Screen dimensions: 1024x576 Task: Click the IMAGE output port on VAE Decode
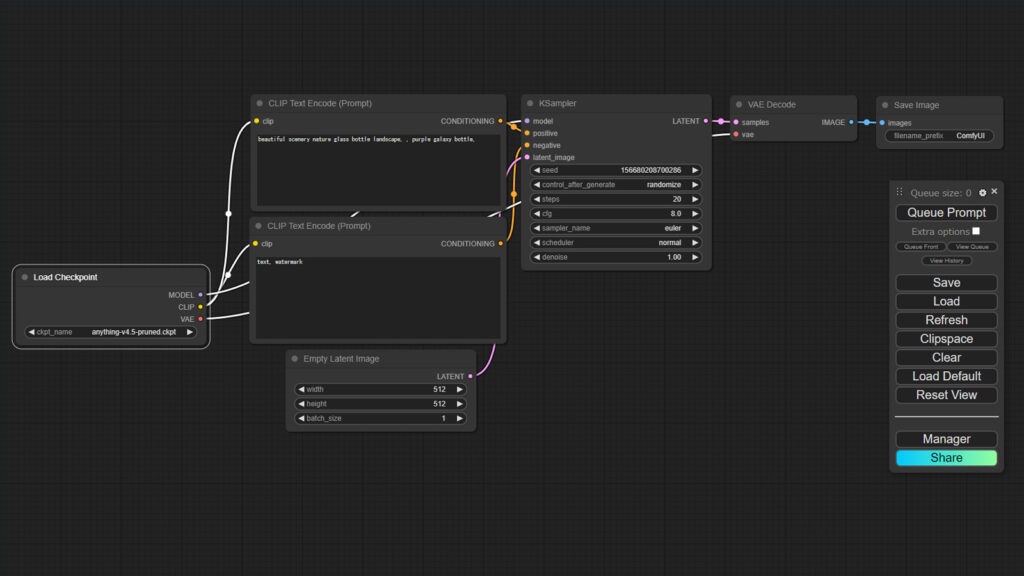click(851, 123)
